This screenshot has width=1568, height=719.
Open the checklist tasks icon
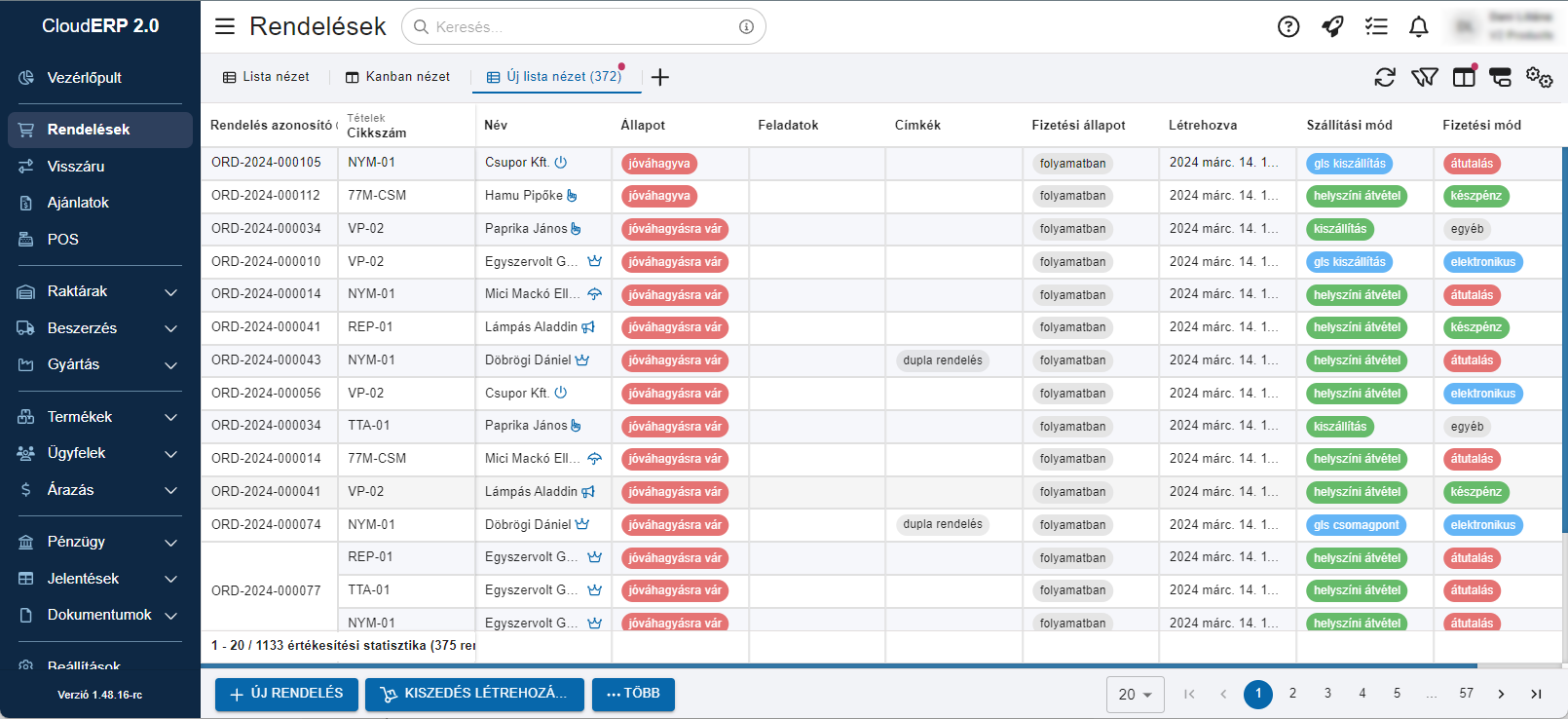click(x=1376, y=26)
